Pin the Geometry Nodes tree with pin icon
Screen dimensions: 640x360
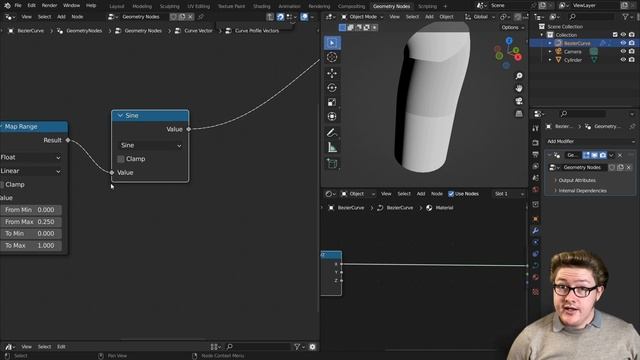point(200,17)
